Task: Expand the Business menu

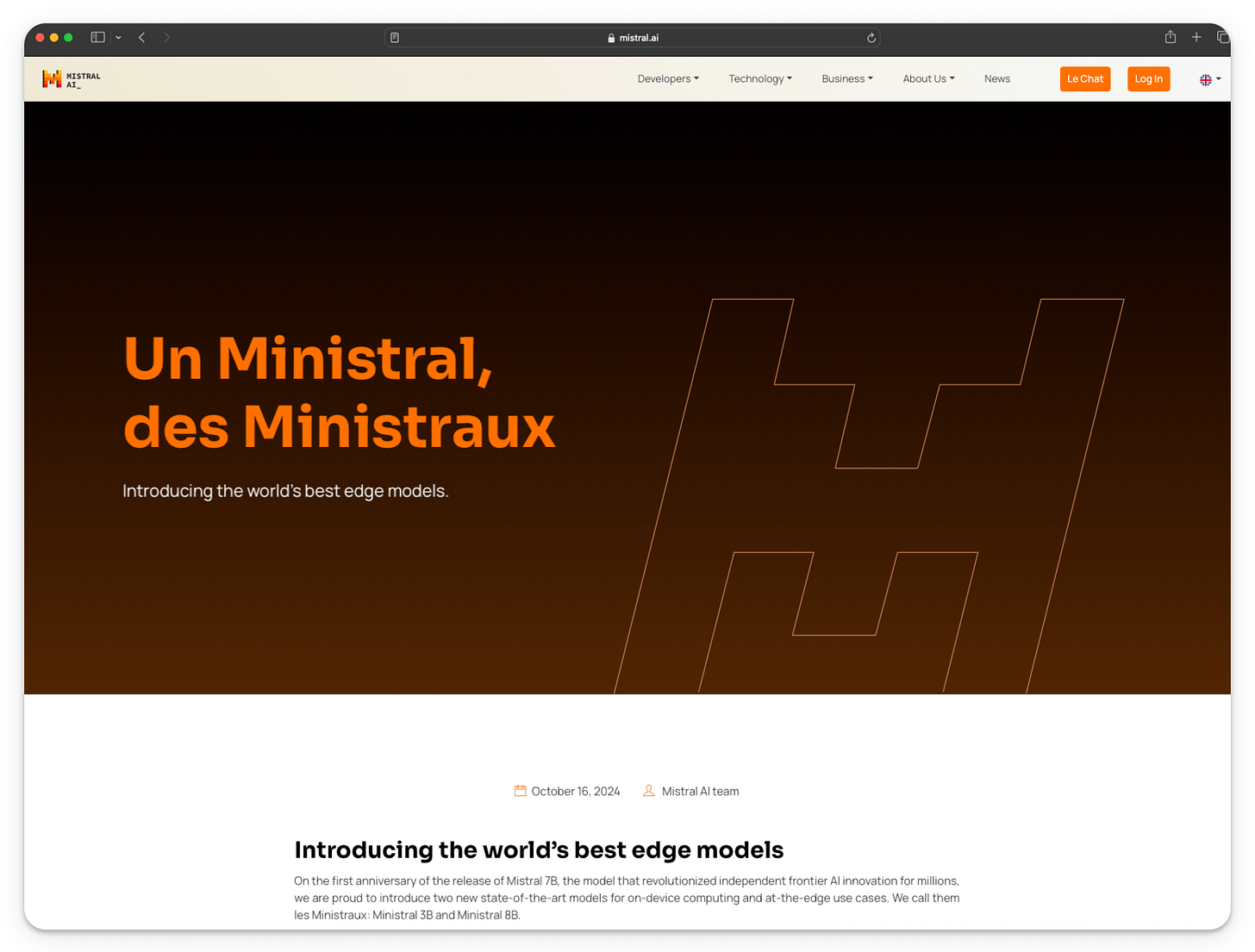Action: coord(847,78)
